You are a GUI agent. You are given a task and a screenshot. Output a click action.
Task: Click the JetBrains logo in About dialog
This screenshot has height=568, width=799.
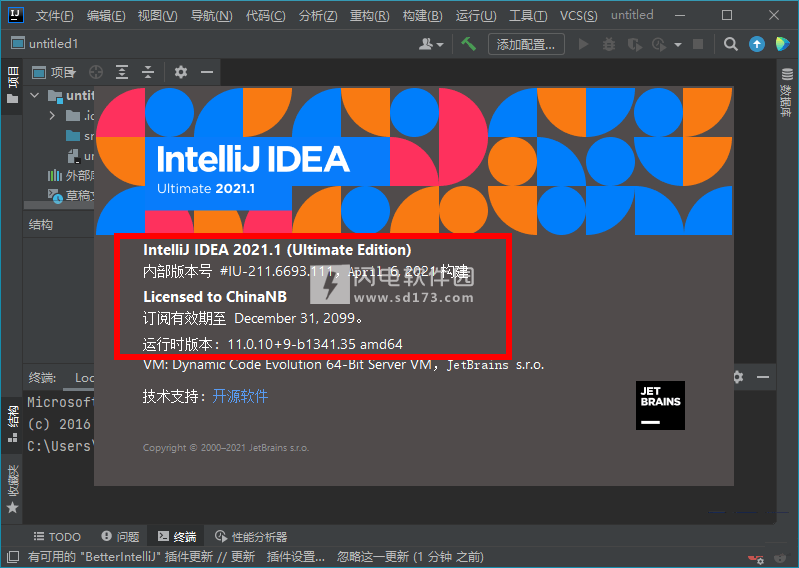pos(660,405)
